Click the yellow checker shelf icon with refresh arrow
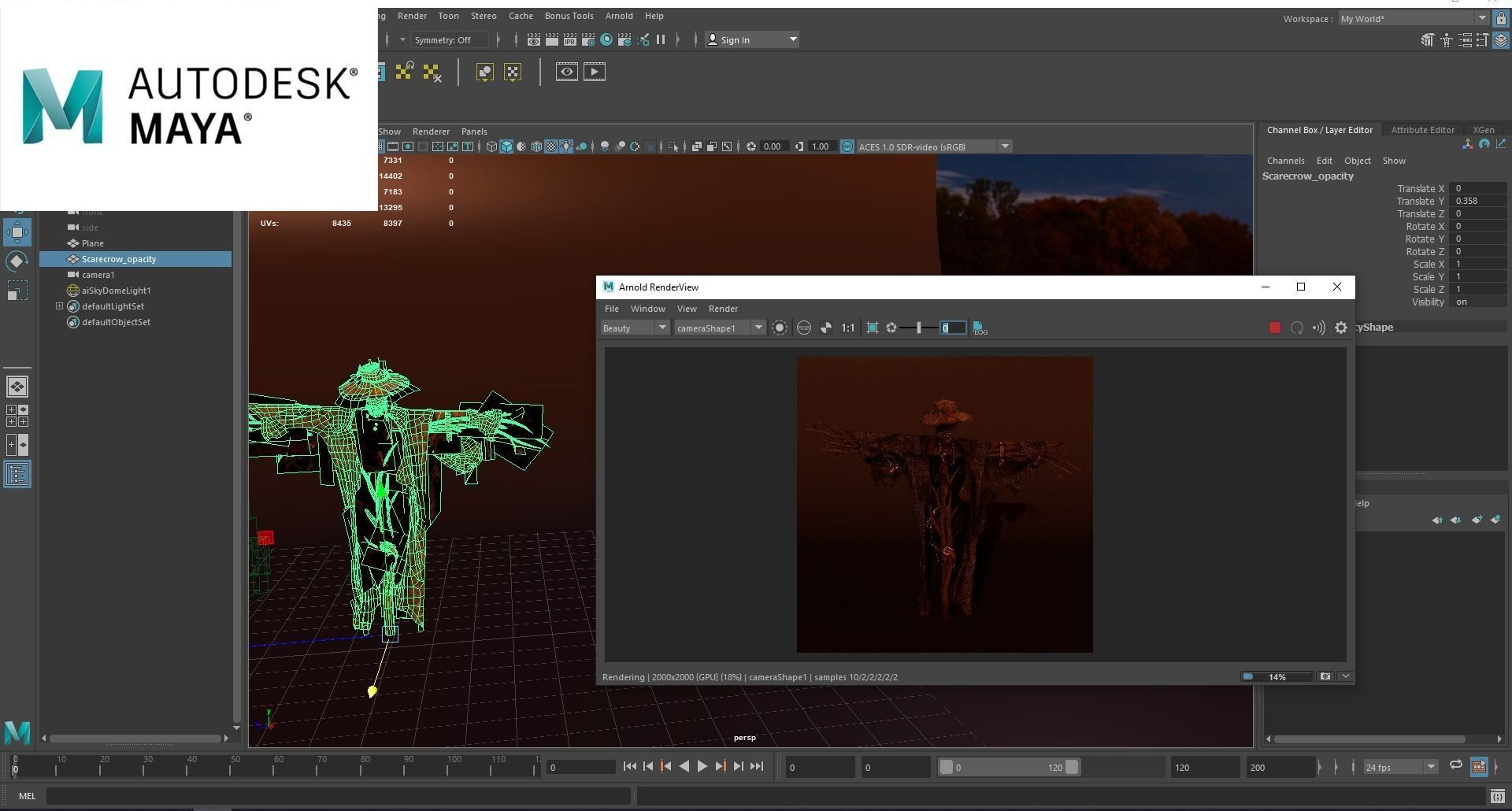 (404, 72)
